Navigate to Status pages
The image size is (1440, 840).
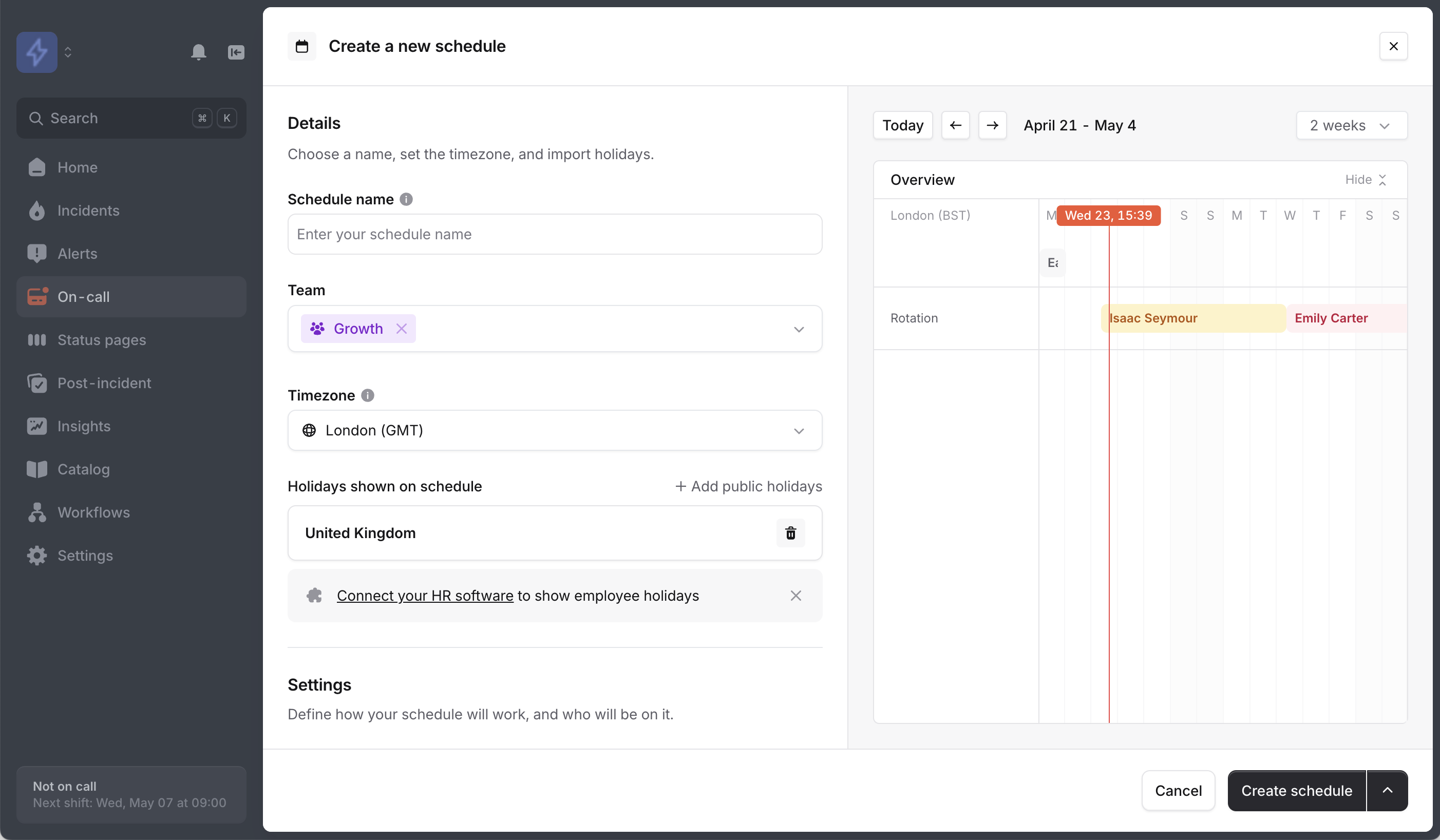(x=102, y=340)
